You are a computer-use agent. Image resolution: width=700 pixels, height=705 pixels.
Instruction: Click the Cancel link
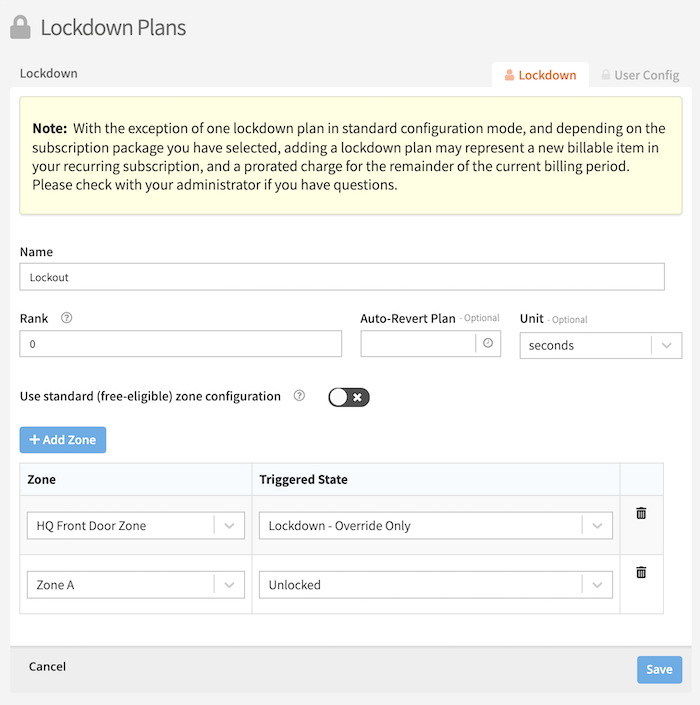click(x=47, y=666)
